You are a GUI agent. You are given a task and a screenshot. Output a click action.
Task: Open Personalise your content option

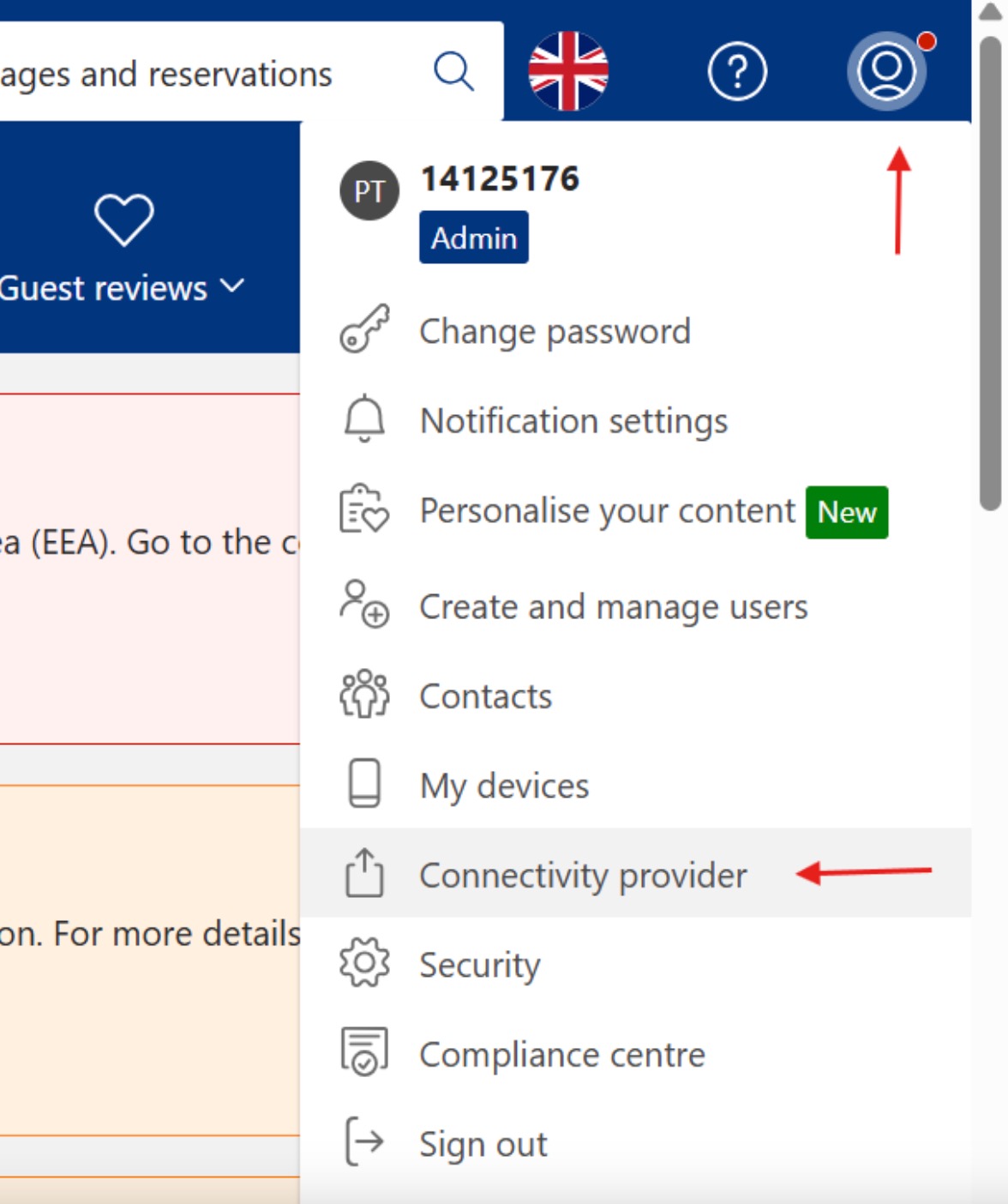[x=636, y=512]
